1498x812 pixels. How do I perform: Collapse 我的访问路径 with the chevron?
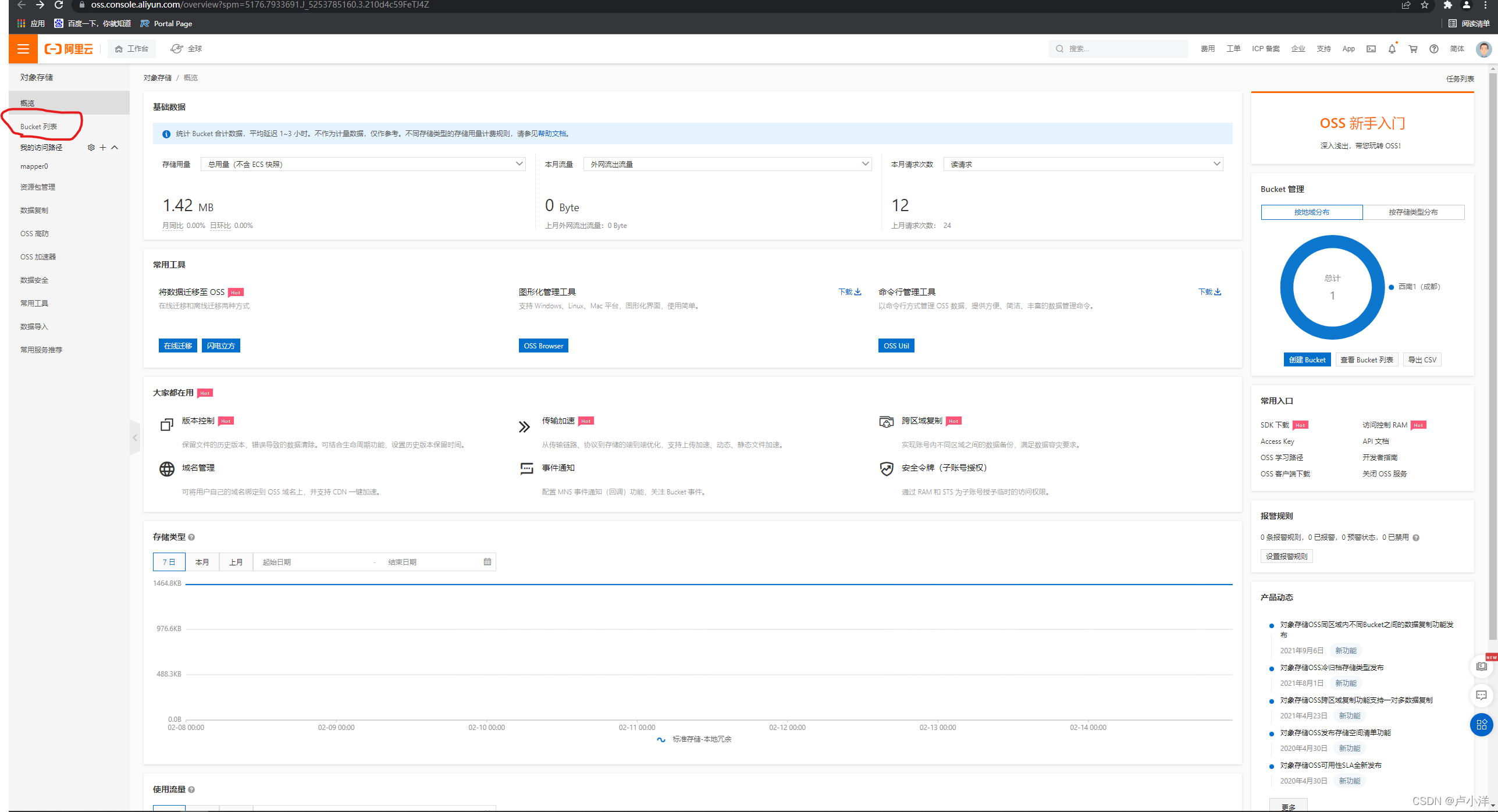tap(115, 148)
